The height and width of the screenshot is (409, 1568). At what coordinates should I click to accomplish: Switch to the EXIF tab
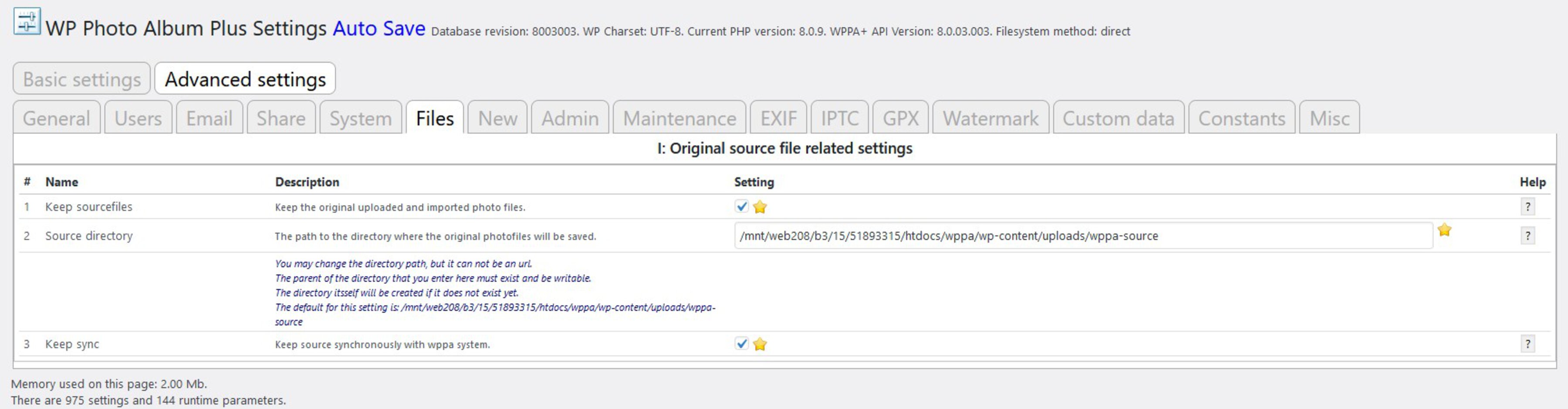click(778, 118)
